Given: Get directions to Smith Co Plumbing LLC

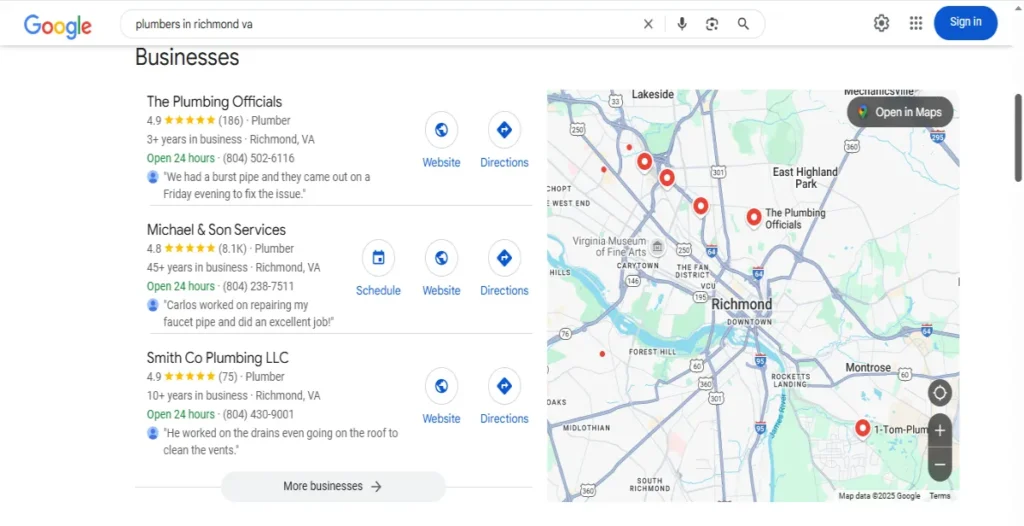Looking at the screenshot, I should coord(504,386).
